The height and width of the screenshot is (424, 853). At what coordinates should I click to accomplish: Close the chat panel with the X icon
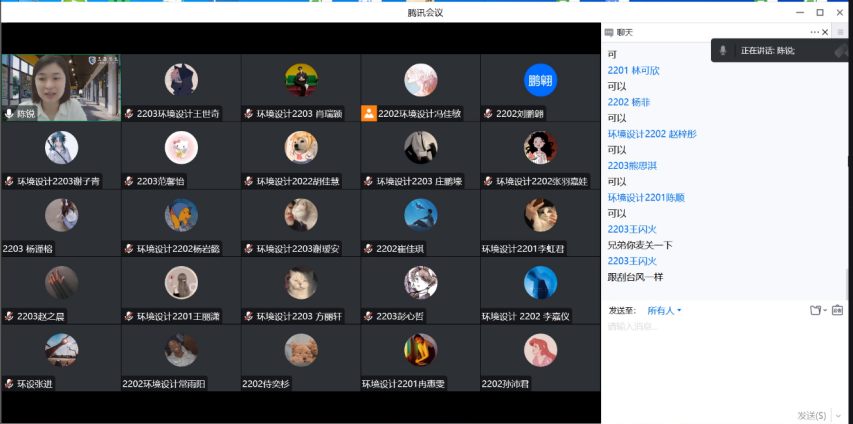827,33
